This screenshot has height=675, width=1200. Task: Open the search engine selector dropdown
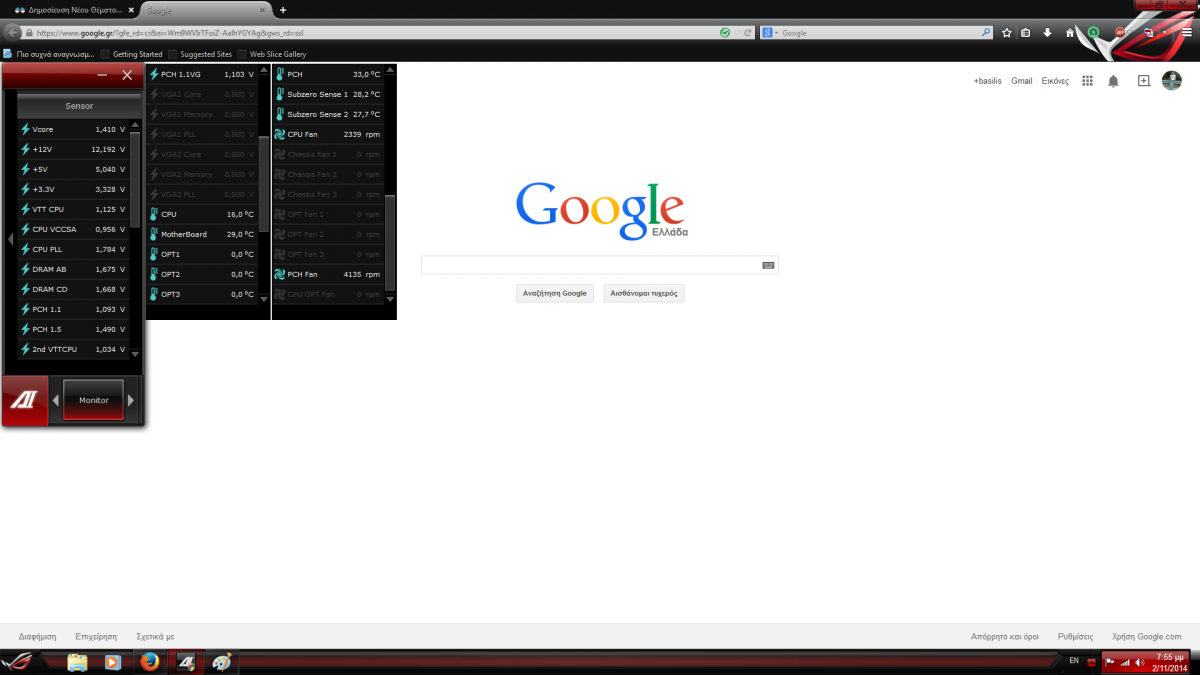tap(770, 33)
